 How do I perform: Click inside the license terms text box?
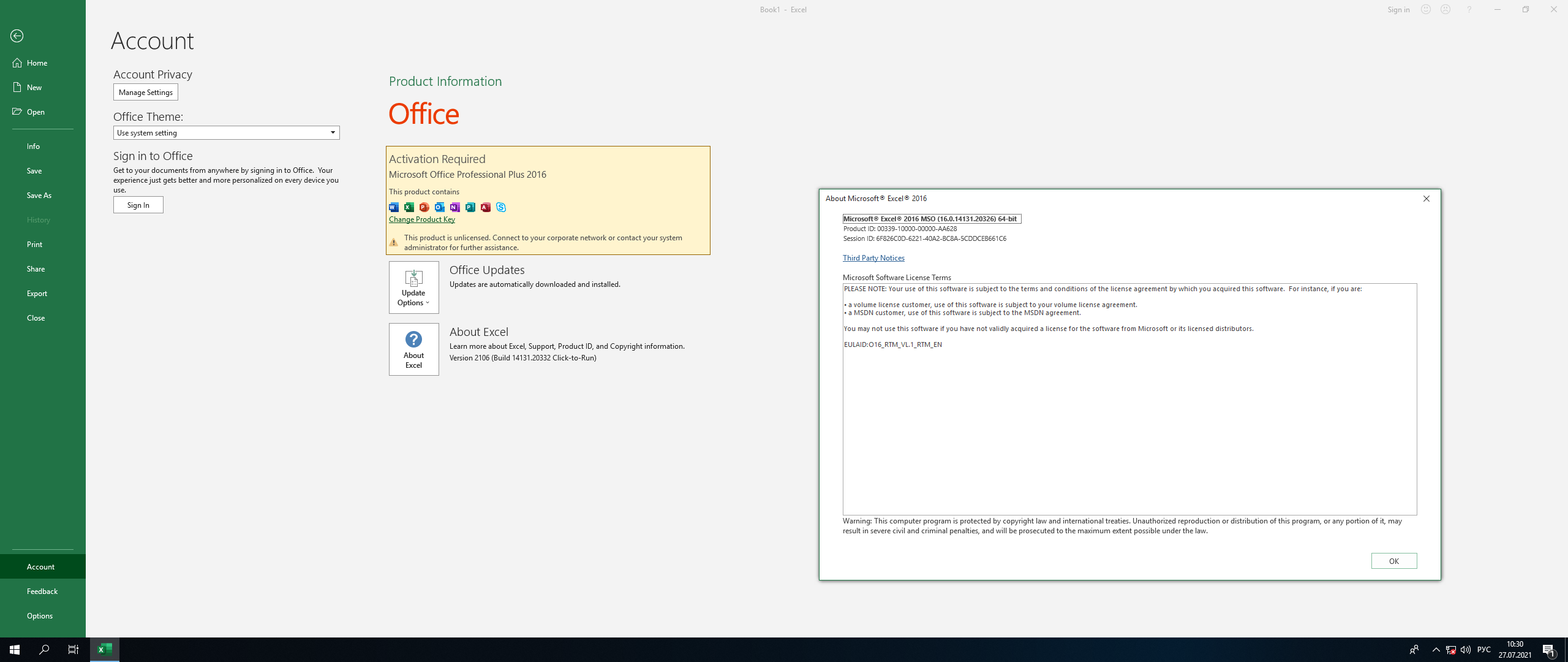click(x=1129, y=399)
